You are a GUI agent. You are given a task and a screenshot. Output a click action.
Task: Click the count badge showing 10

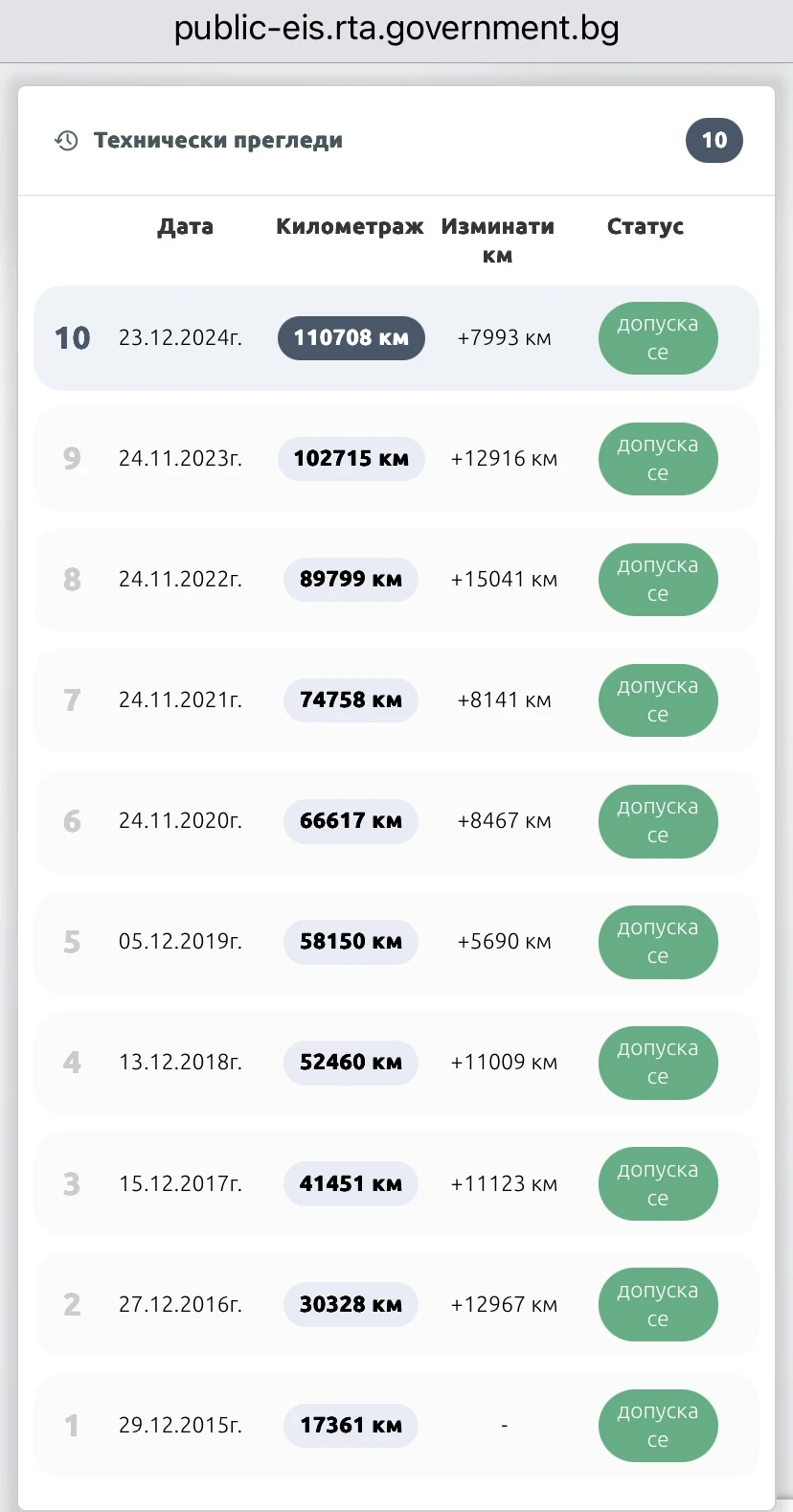714,141
